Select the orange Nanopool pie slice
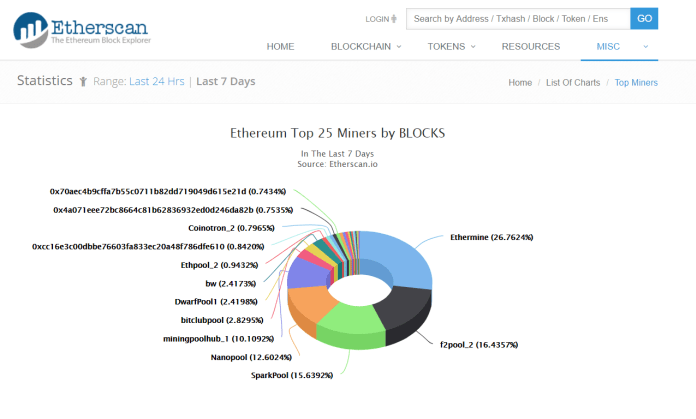This screenshot has width=696, height=419. [x=311, y=303]
